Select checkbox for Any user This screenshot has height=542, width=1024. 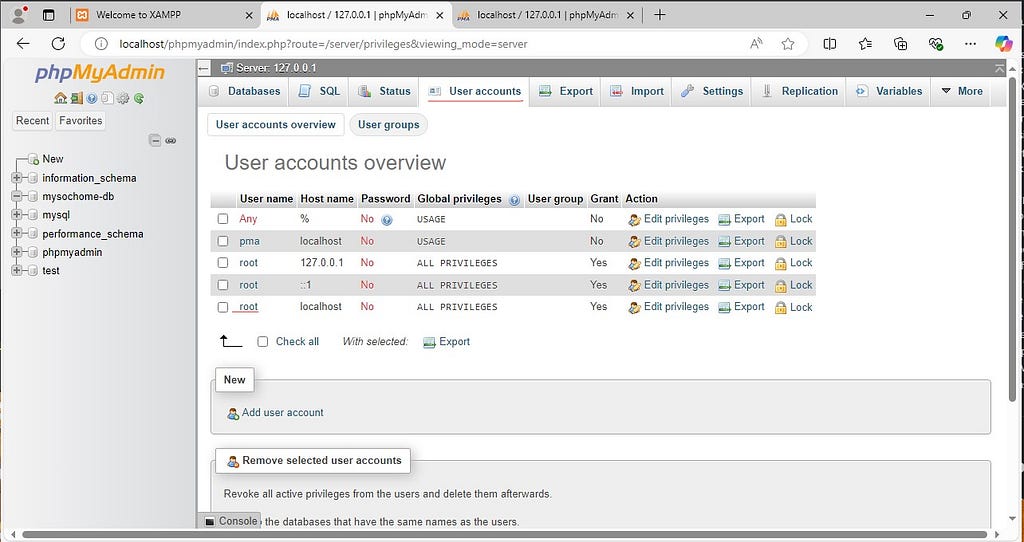pos(223,219)
